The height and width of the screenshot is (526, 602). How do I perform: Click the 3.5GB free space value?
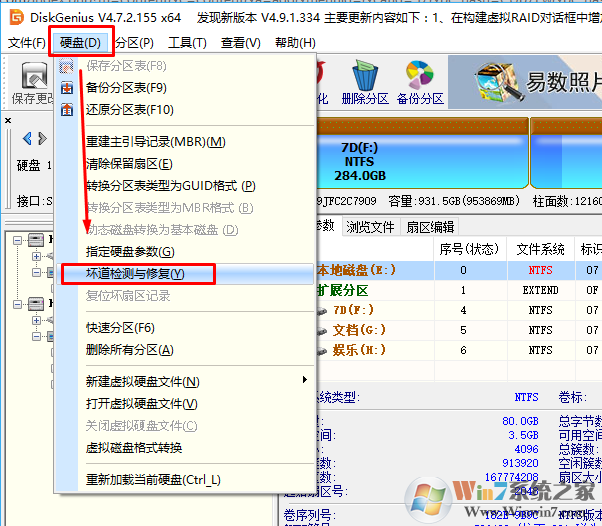pos(523,435)
